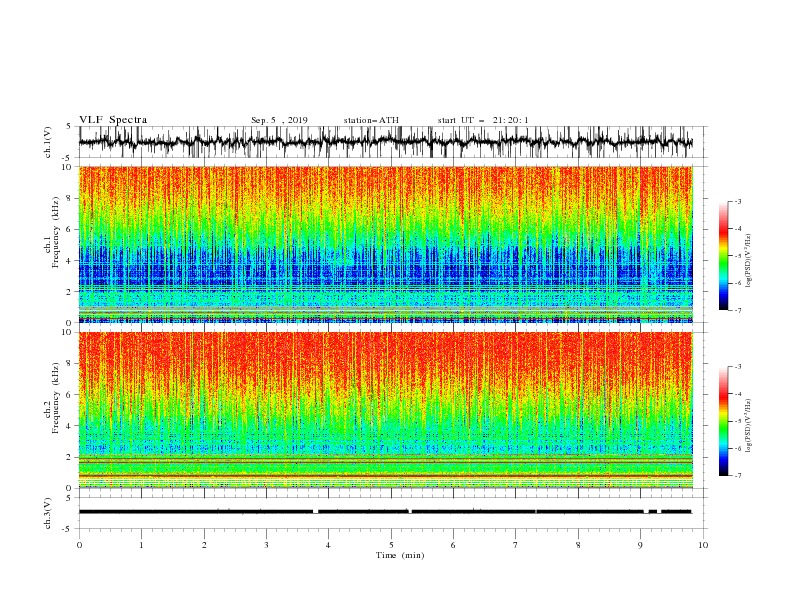Click the "-3" tick on upper colorbar
Viewport: 792px width, 612px height.
coord(738,201)
